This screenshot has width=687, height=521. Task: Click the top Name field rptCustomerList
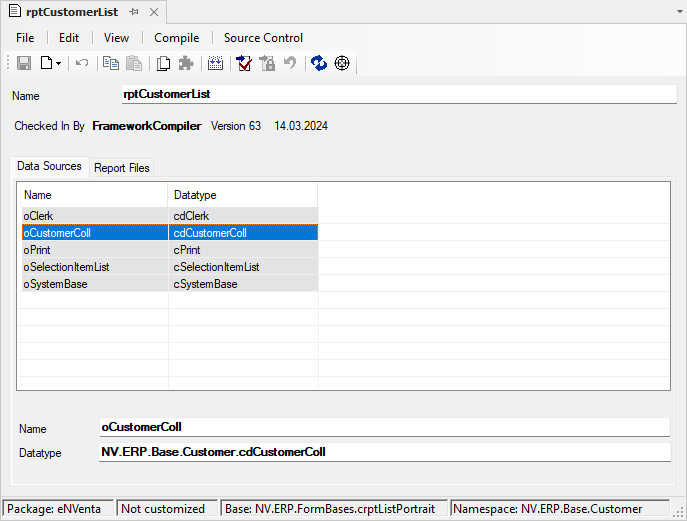coord(399,94)
